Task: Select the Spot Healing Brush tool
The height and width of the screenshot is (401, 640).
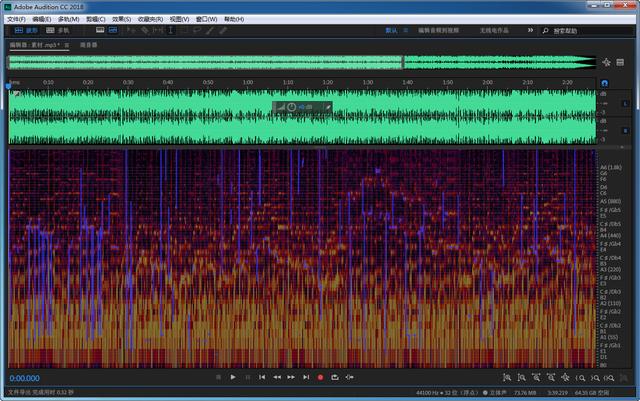Action: (223, 31)
